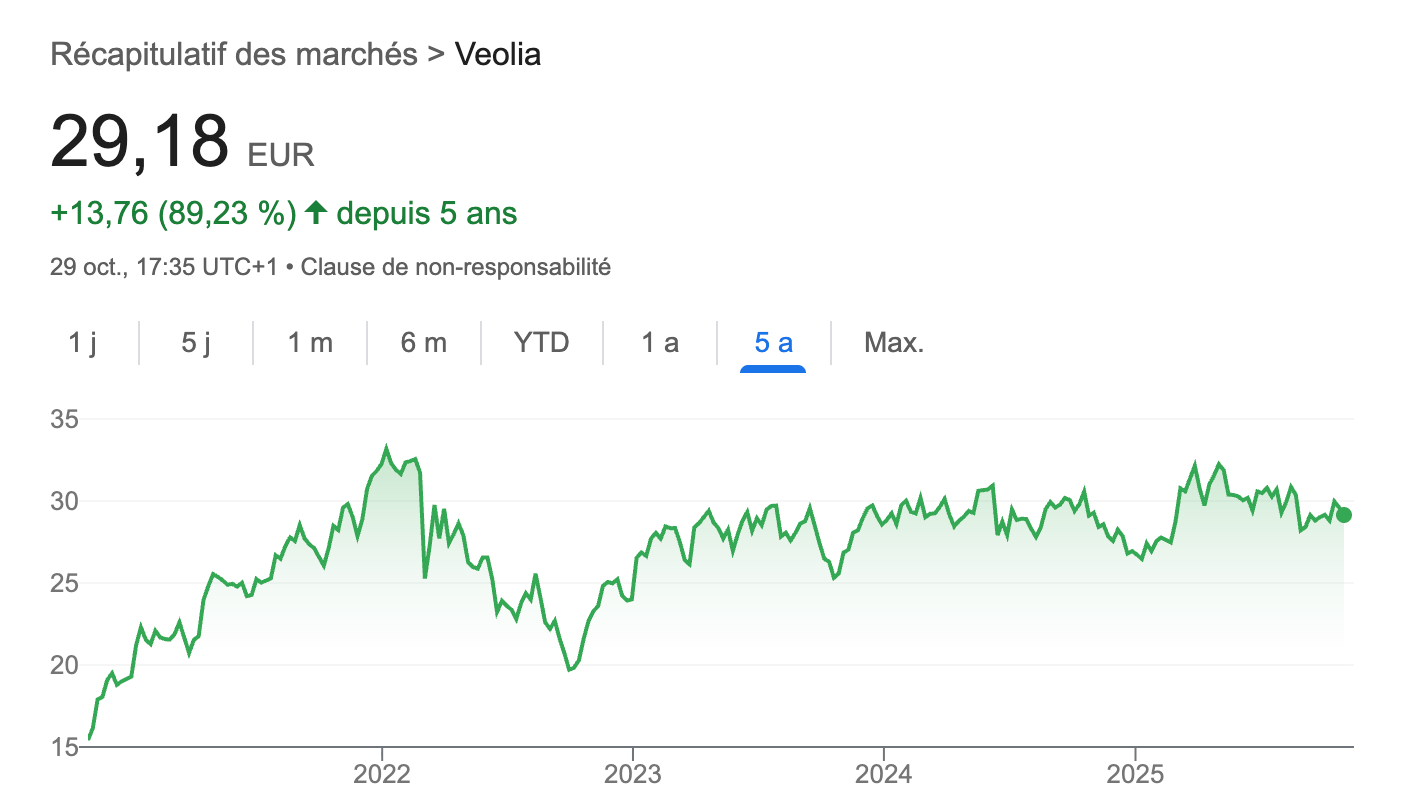
Task: Click the current price dot on the chart
Action: point(1344,515)
